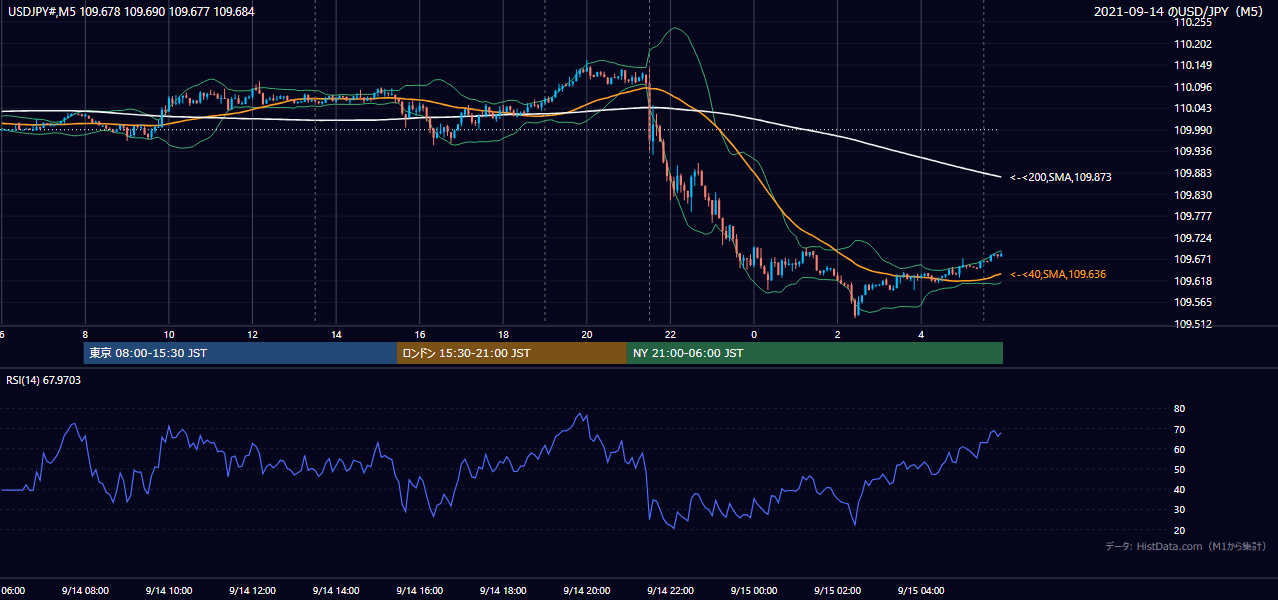Screen dimensions: 1278x600
Task: Click hour tick 18 under price chart
Action: (x=503, y=335)
